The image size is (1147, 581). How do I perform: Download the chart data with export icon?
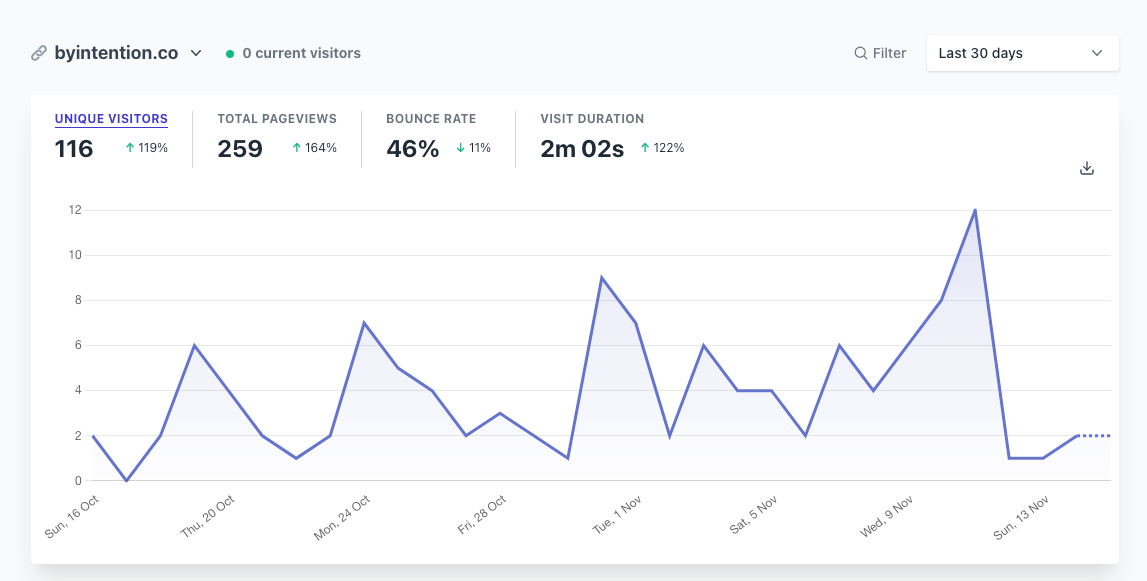(x=1087, y=168)
